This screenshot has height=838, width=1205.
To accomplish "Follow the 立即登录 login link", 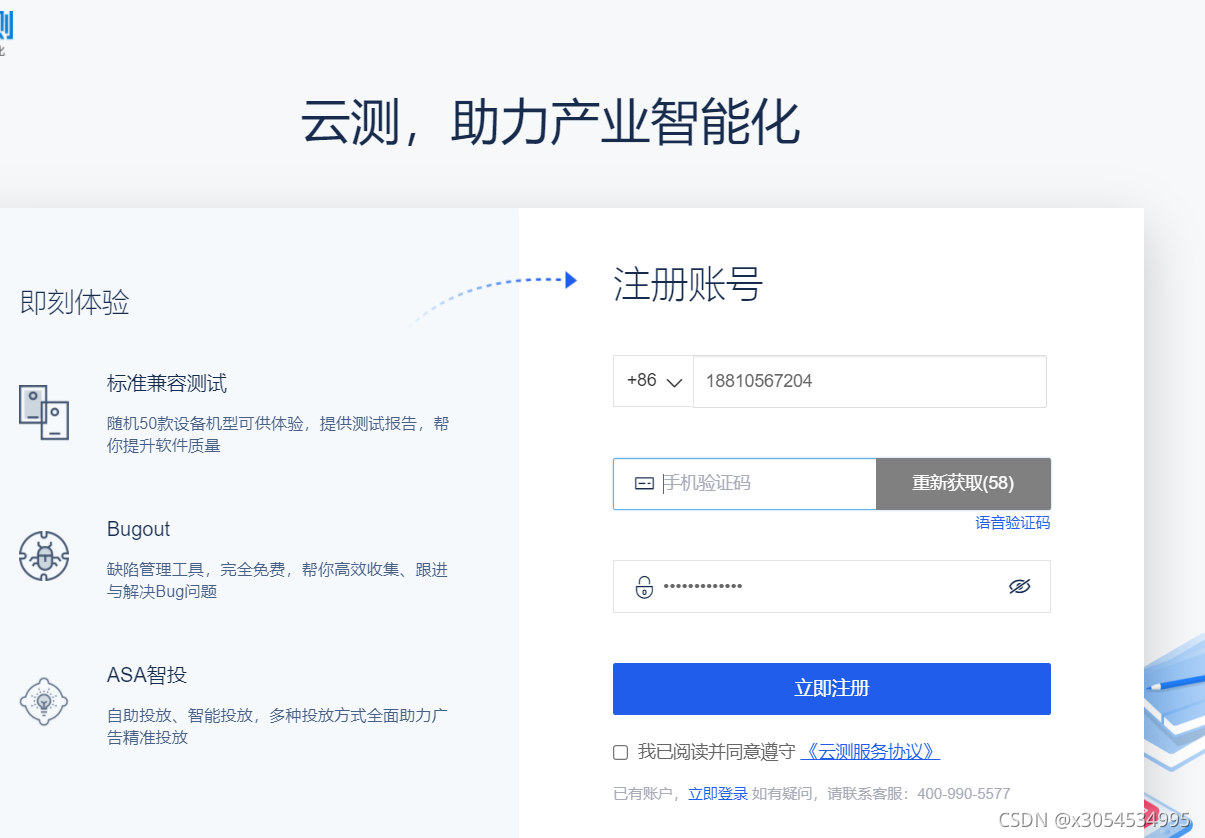I will [718, 794].
